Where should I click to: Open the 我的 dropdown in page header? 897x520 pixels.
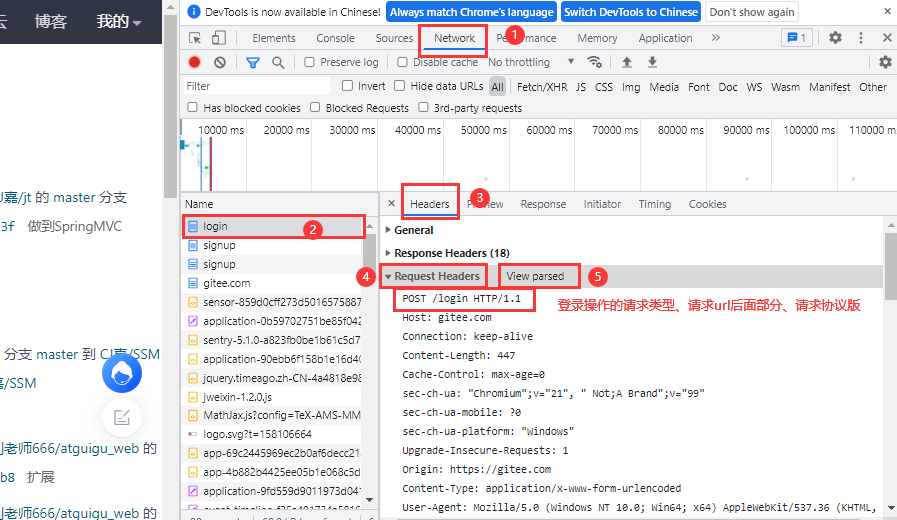click(118, 21)
